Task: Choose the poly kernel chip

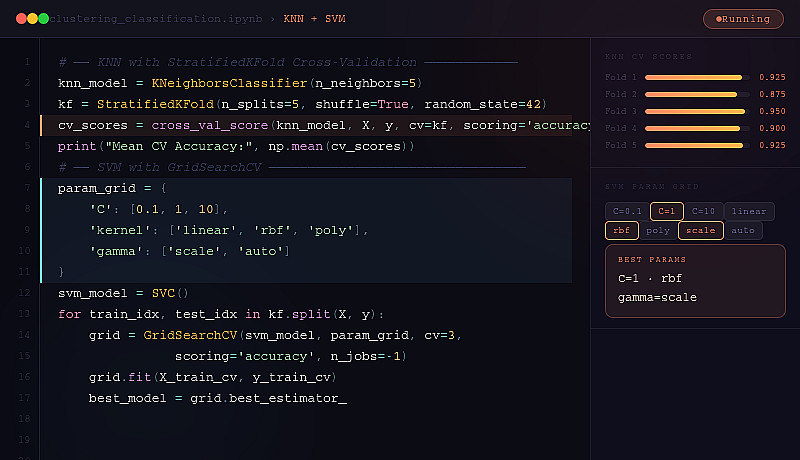Action: (657, 230)
